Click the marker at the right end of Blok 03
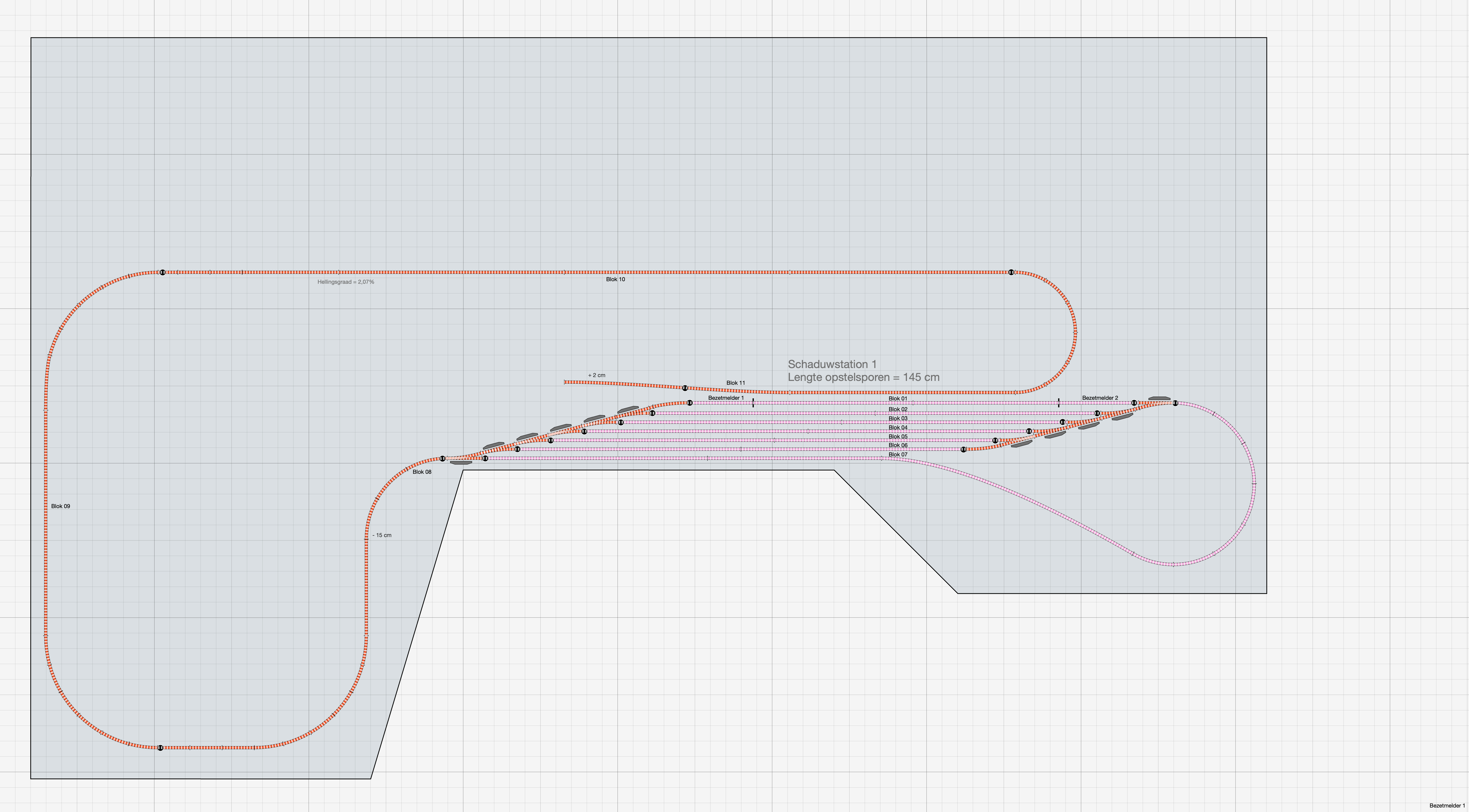 click(x=1062, y=422)
